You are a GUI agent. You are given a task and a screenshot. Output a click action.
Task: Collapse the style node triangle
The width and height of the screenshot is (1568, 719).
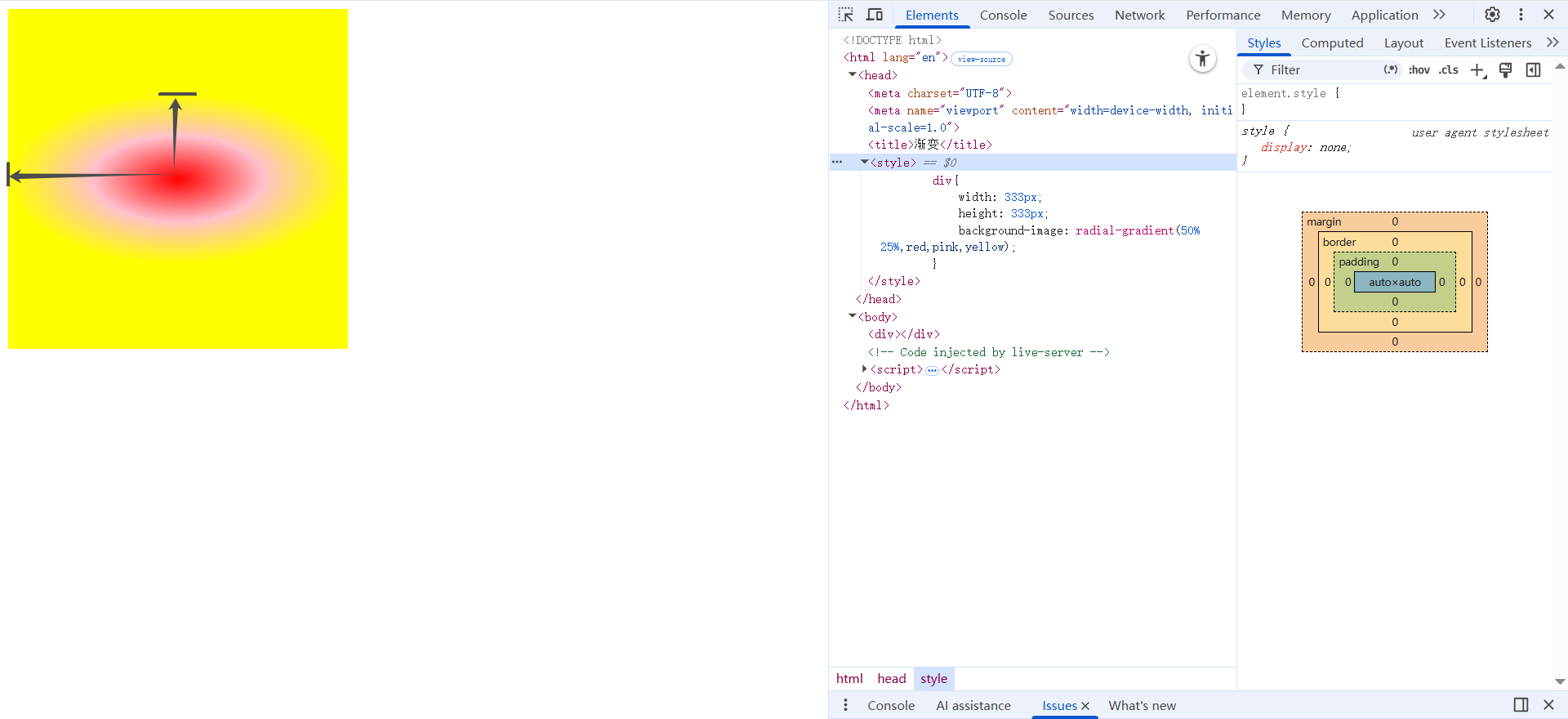point(864,163)
